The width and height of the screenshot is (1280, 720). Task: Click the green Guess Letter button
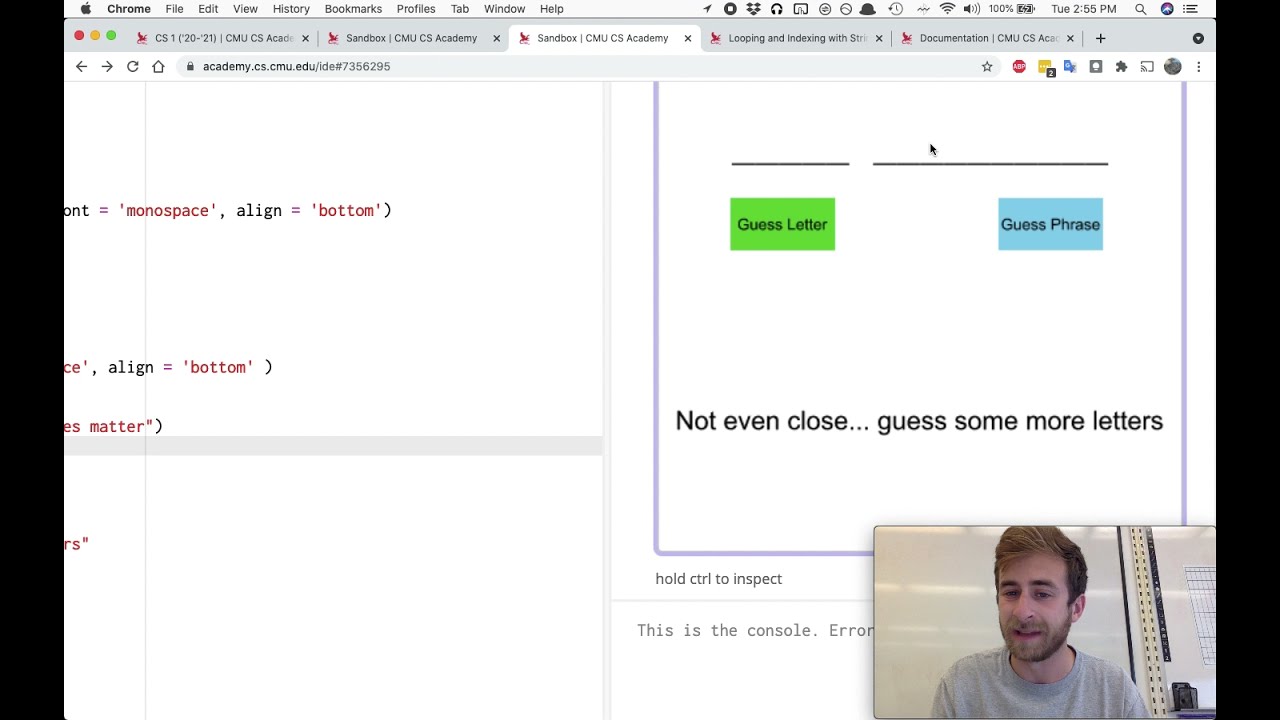coord(782,224)
